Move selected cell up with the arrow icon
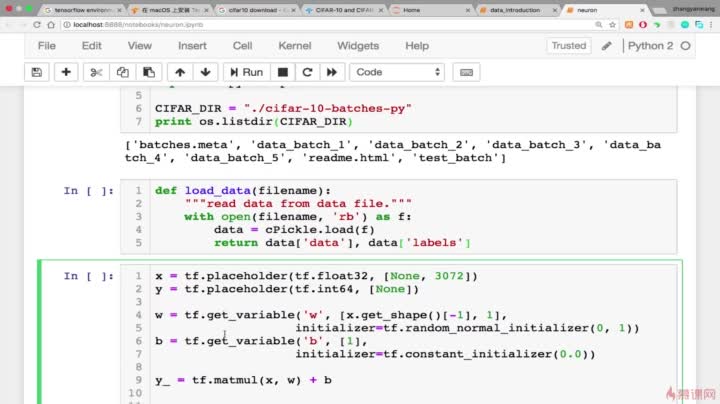Viewport: 720px width, 404px height. coord(180,72)
